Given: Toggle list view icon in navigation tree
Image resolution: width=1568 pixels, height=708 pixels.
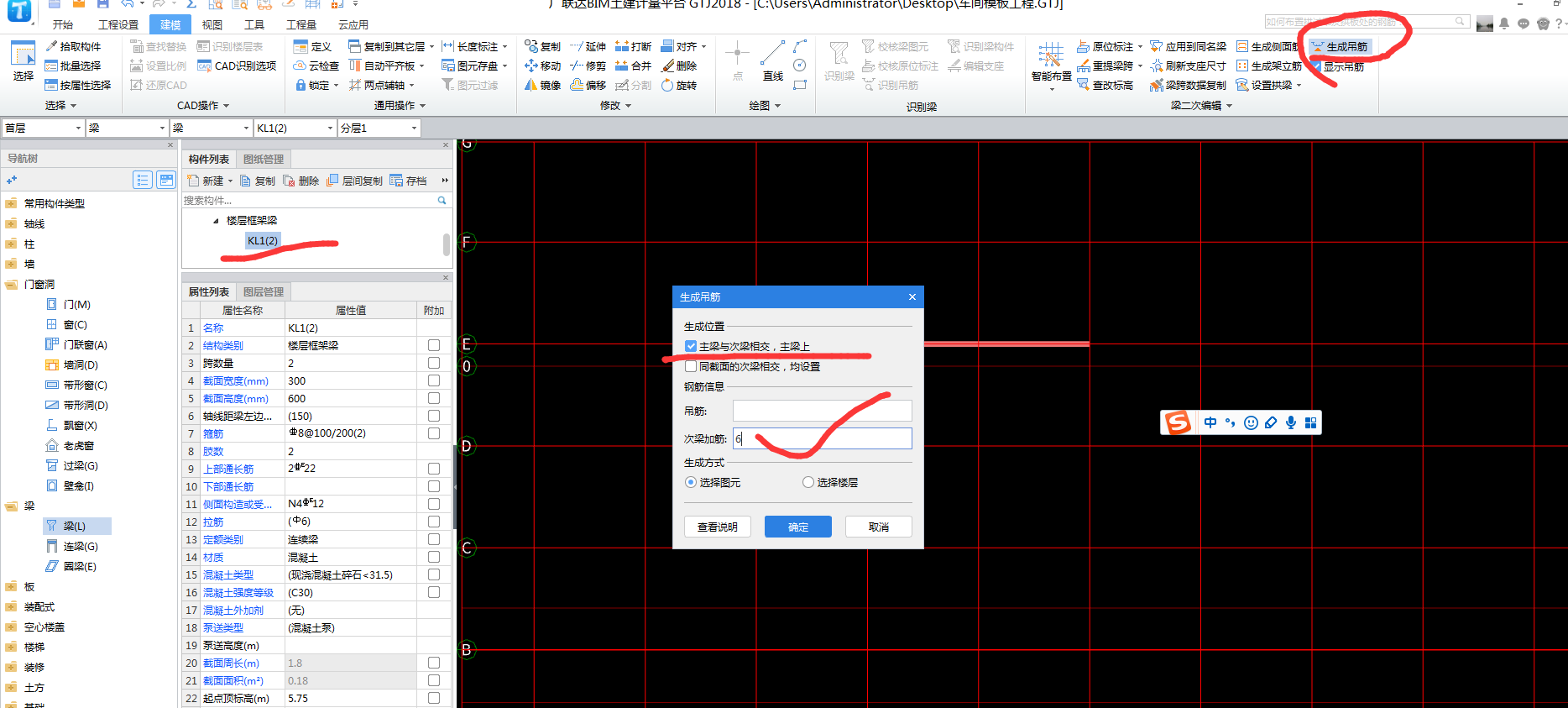Looking at the screenshot, I should [143, 180].
